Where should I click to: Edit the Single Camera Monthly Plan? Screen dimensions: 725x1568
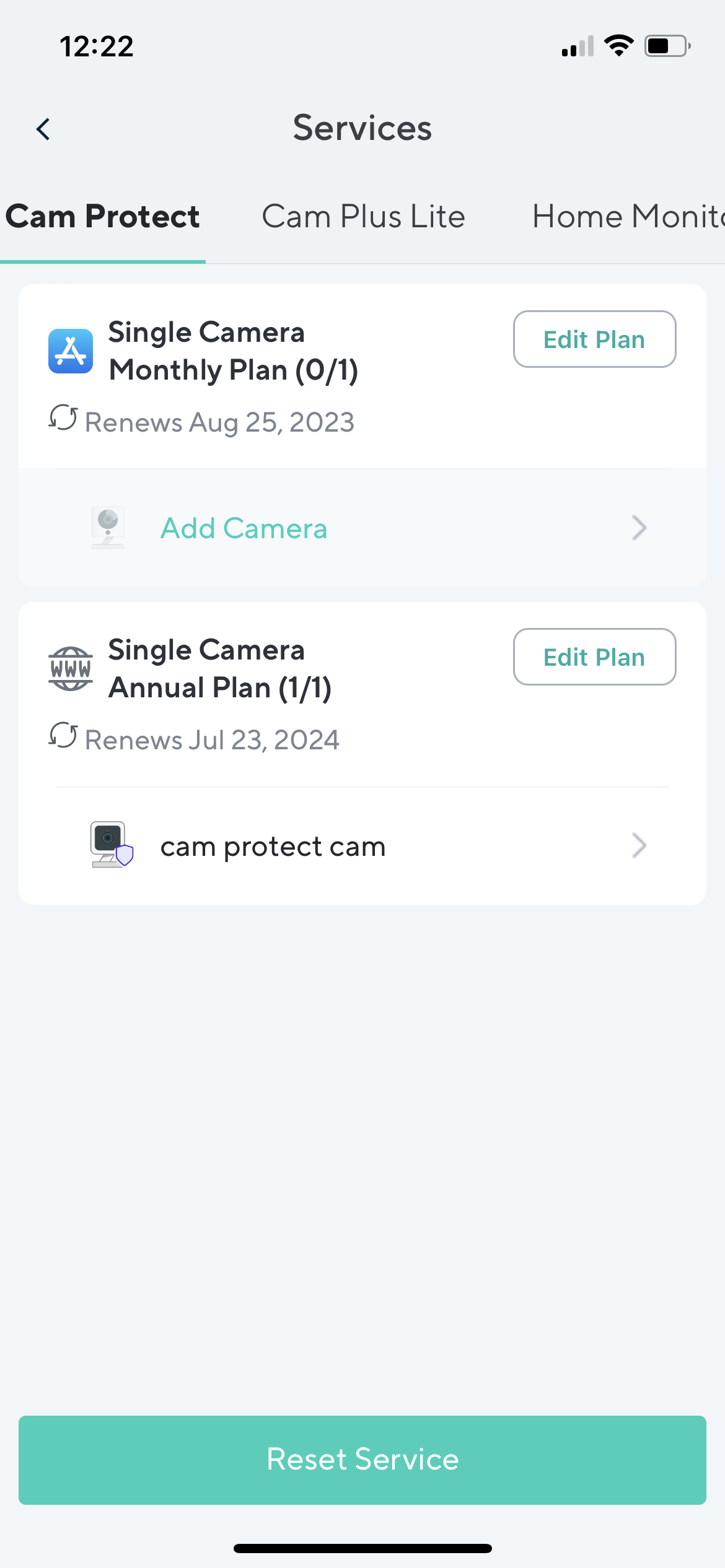pyautogui.click(x=594, y=339)
